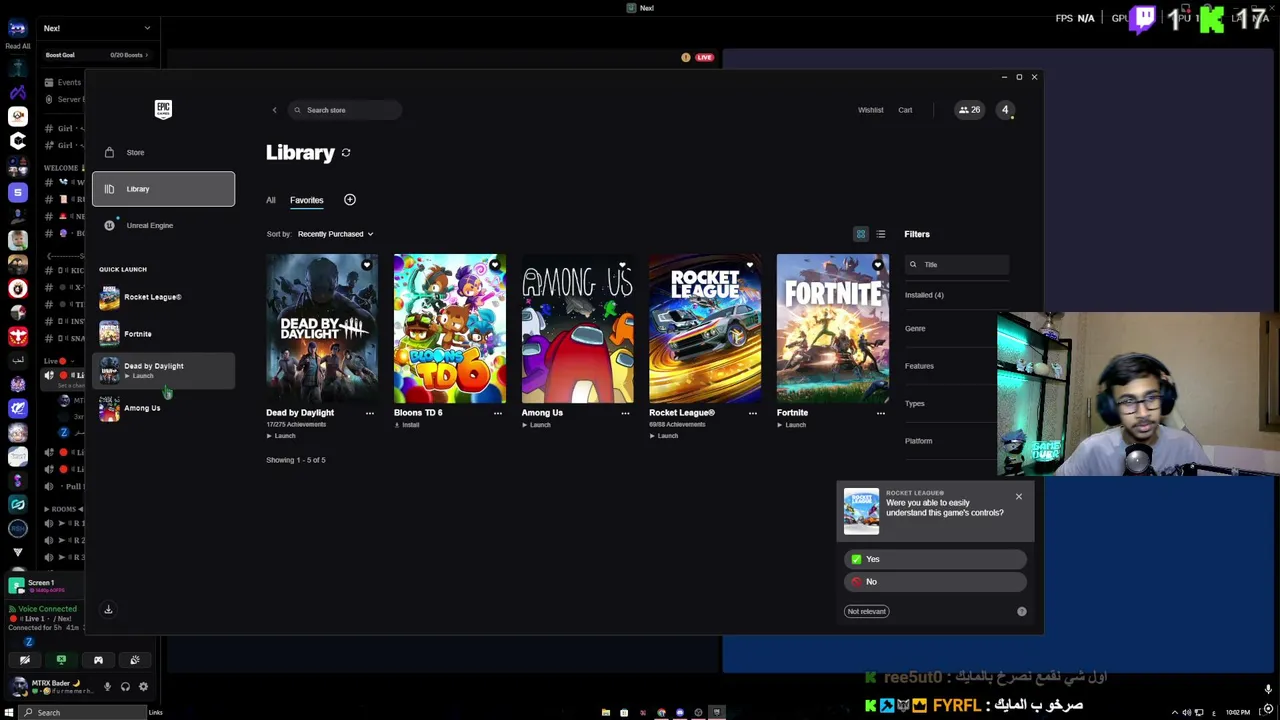Open Discord soundboard button
The width and height of the screenshot is (1280, 720).
135,660
